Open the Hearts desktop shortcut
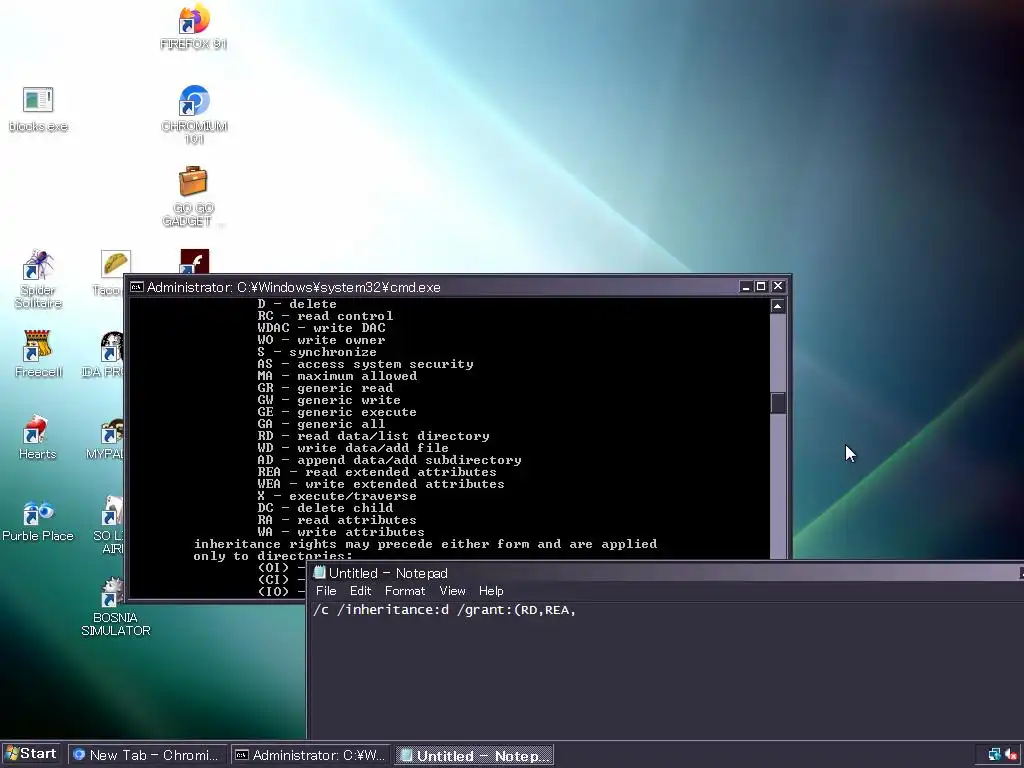 tap(37, 438)
